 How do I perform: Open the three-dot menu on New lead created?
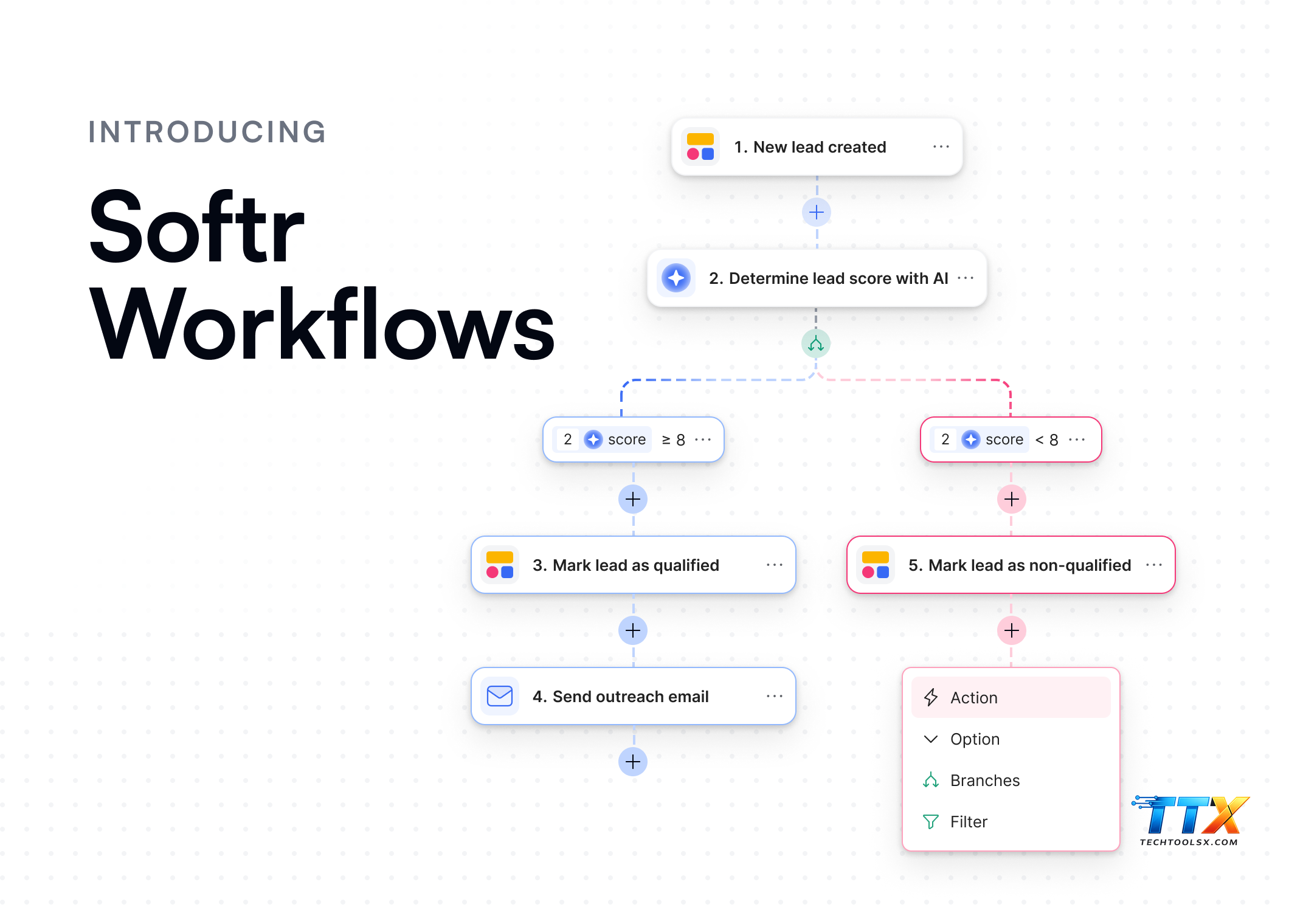pyautogui.click(x=941, y=147)
